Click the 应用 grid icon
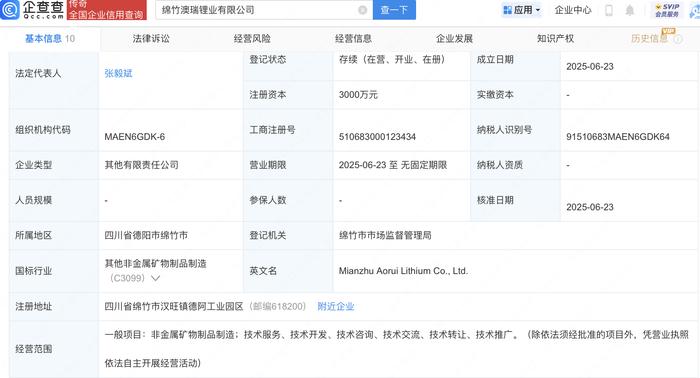This screenshot has height=378, width=700. tap(507, 10)
